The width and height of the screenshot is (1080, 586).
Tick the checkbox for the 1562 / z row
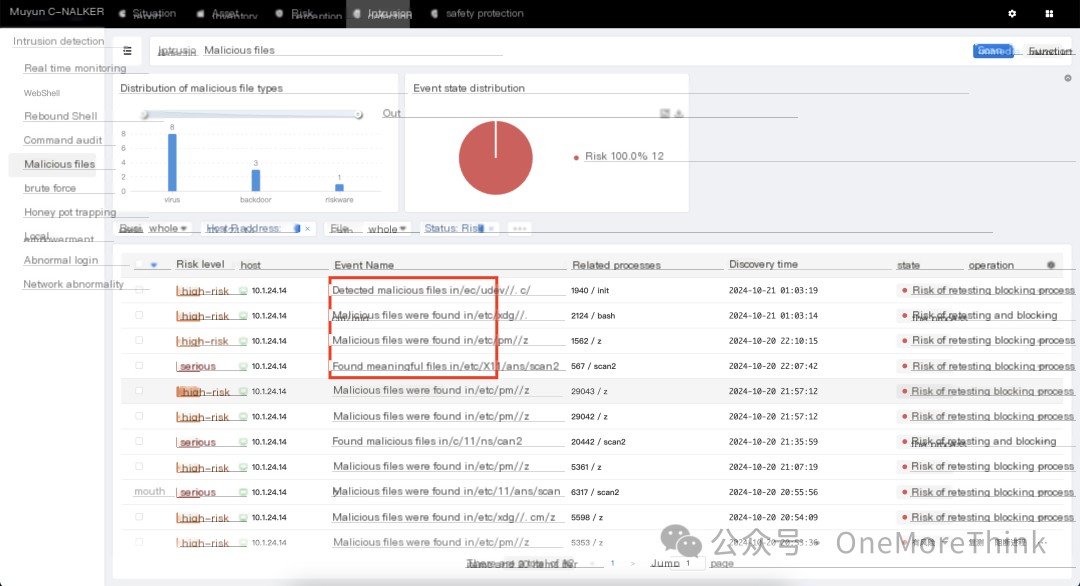point(139,340)
